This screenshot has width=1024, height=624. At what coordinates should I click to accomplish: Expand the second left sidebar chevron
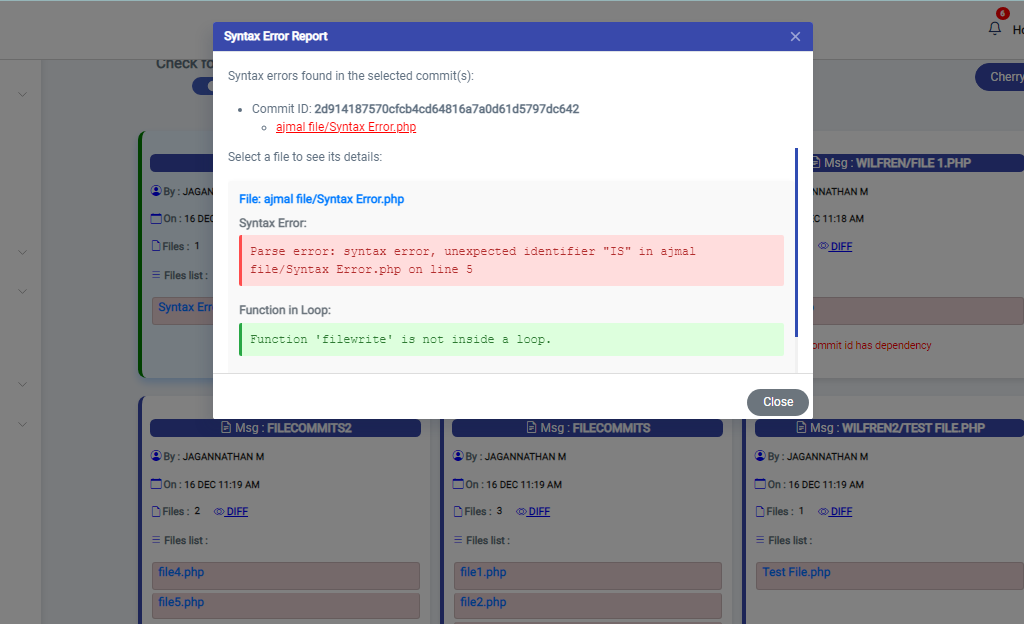pyautogui.click(x=22, y=292)
